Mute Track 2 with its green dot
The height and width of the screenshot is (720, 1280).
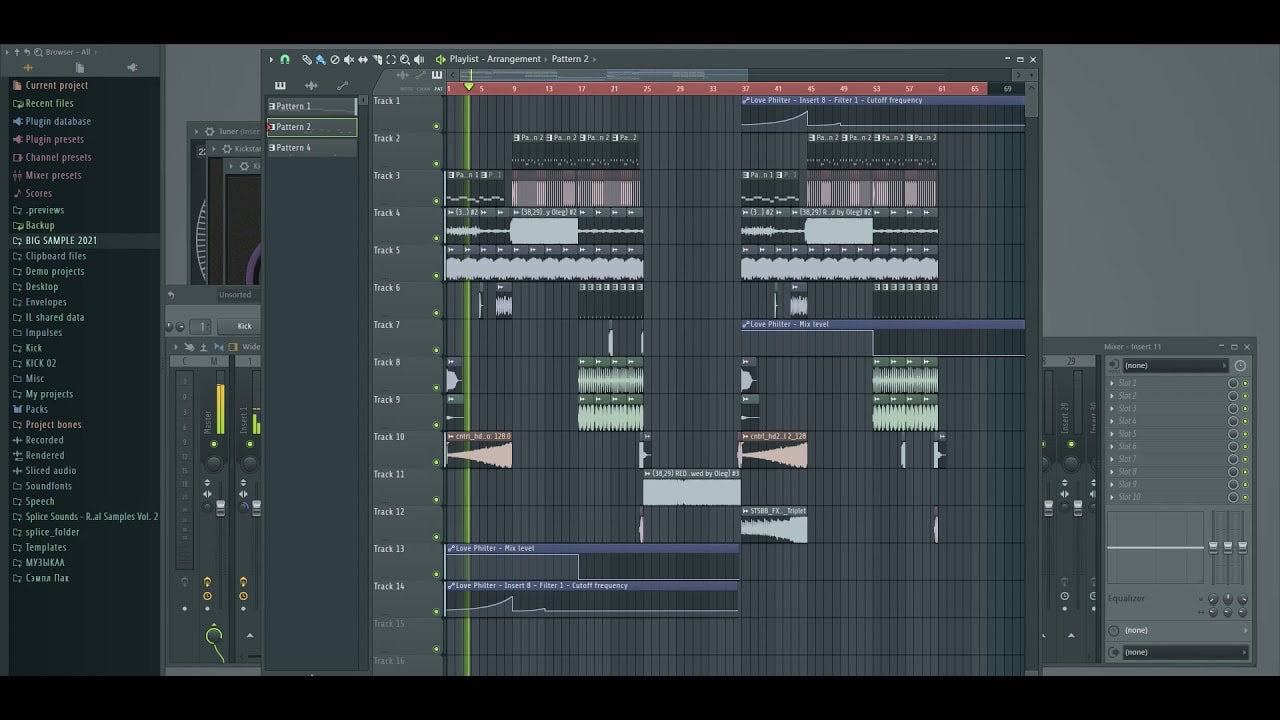coord(436,164)
